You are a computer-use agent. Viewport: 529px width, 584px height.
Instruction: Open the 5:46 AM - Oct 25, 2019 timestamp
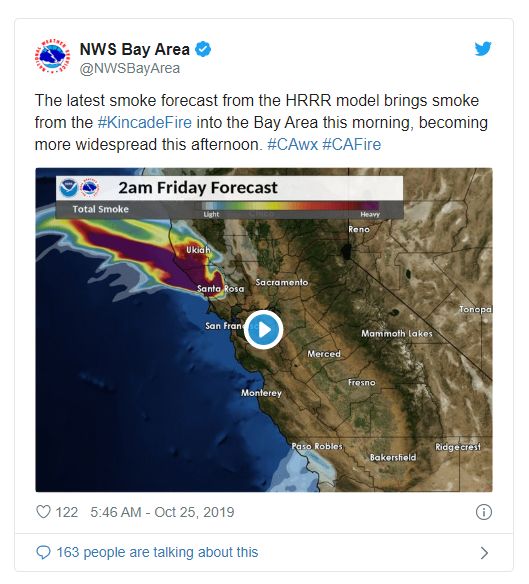point(162,512)
